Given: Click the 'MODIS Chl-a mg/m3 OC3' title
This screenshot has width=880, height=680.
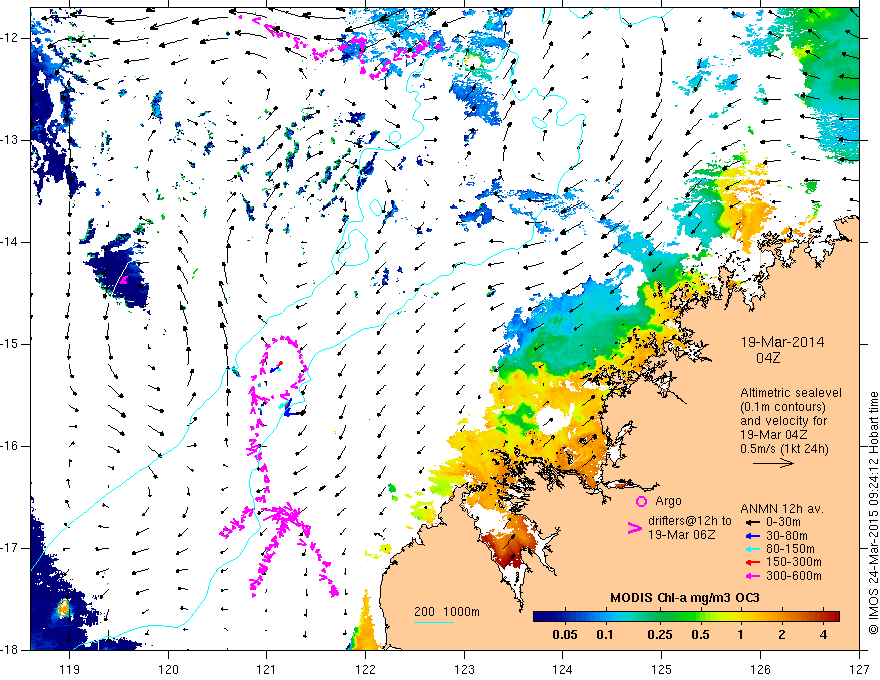Looking at the screenshot, I should click(685, 598).
